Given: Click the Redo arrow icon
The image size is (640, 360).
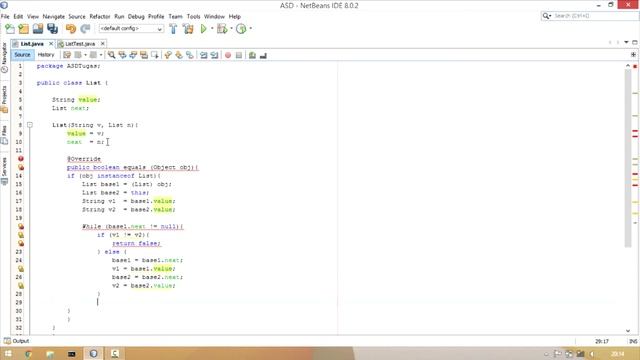Looking at the screenshot, I should (x=85, y=29).
